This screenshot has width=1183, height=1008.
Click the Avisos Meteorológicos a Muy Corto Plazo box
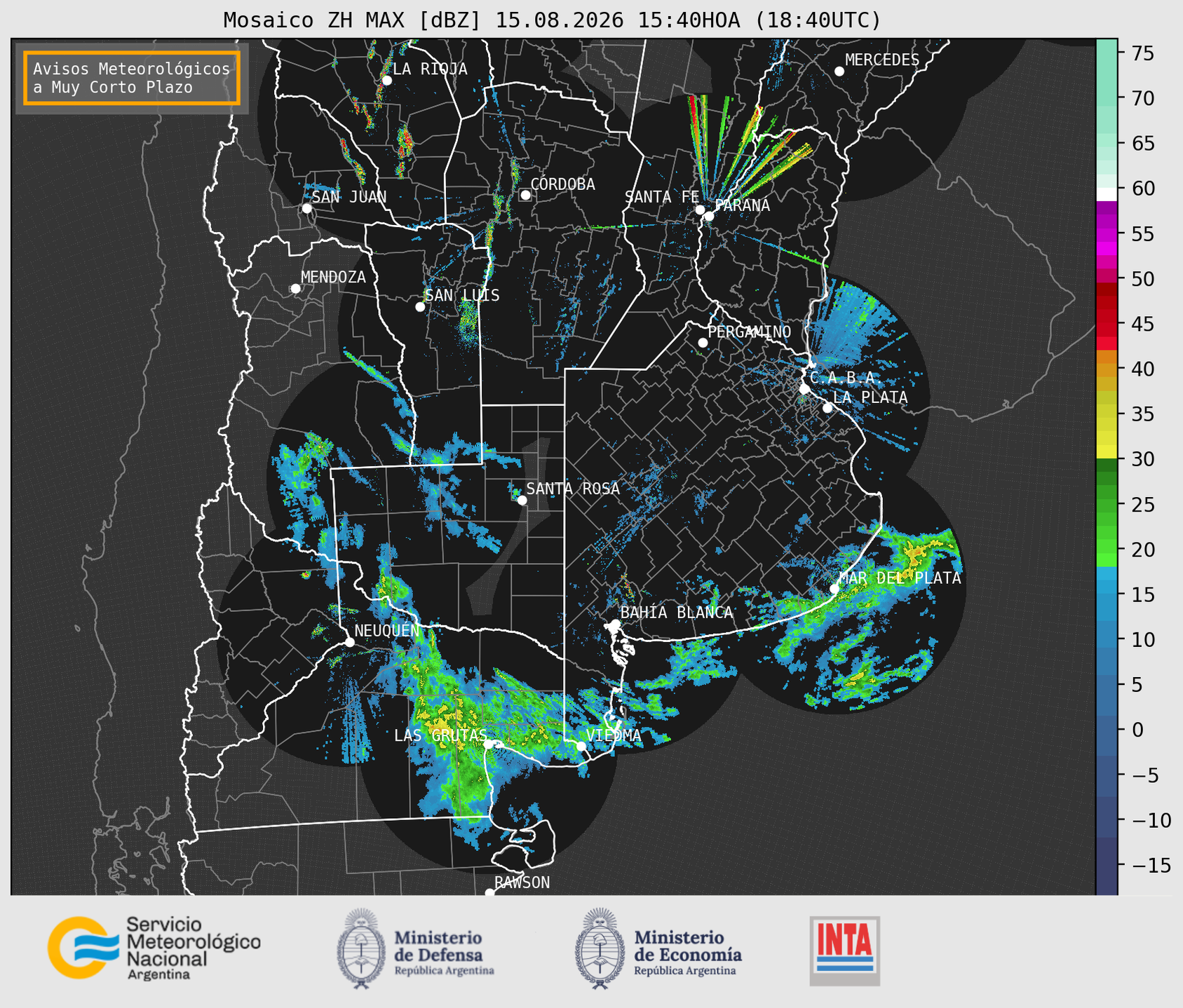click(132, 78)
